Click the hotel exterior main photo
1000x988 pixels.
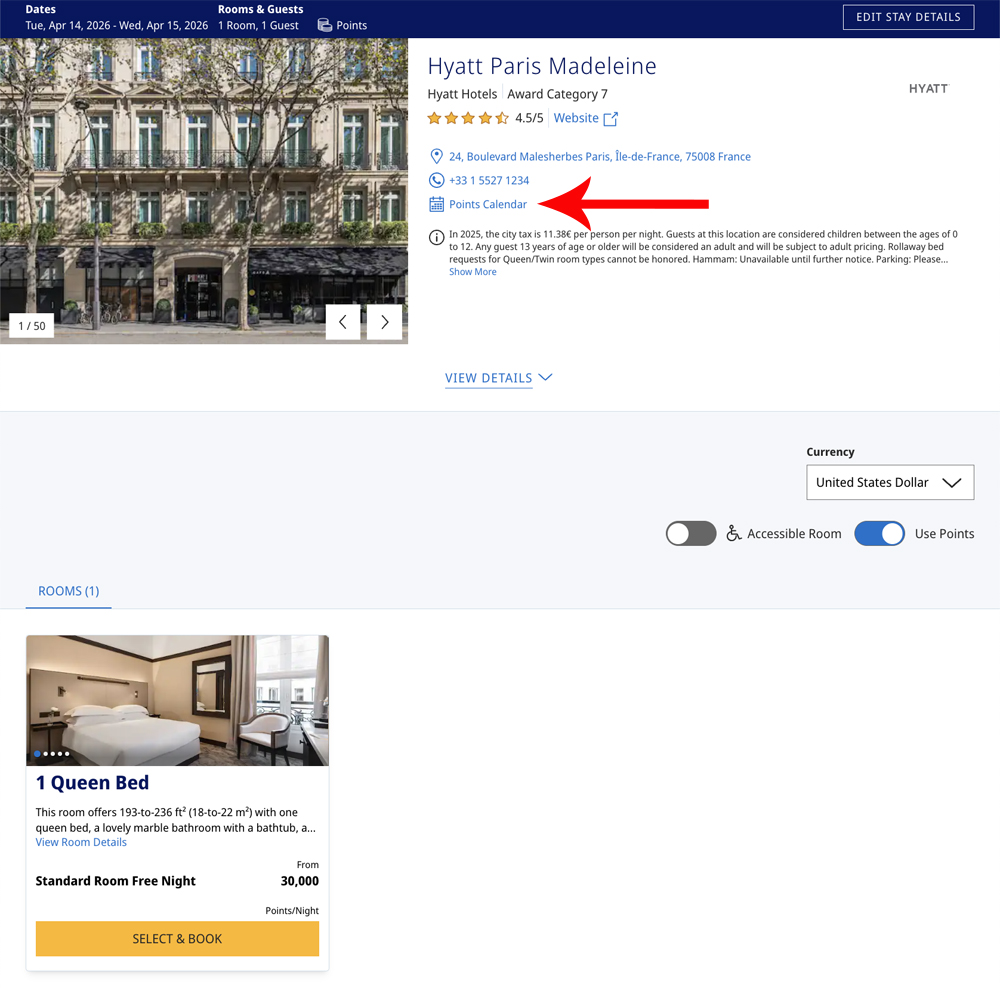coord(204,191)
